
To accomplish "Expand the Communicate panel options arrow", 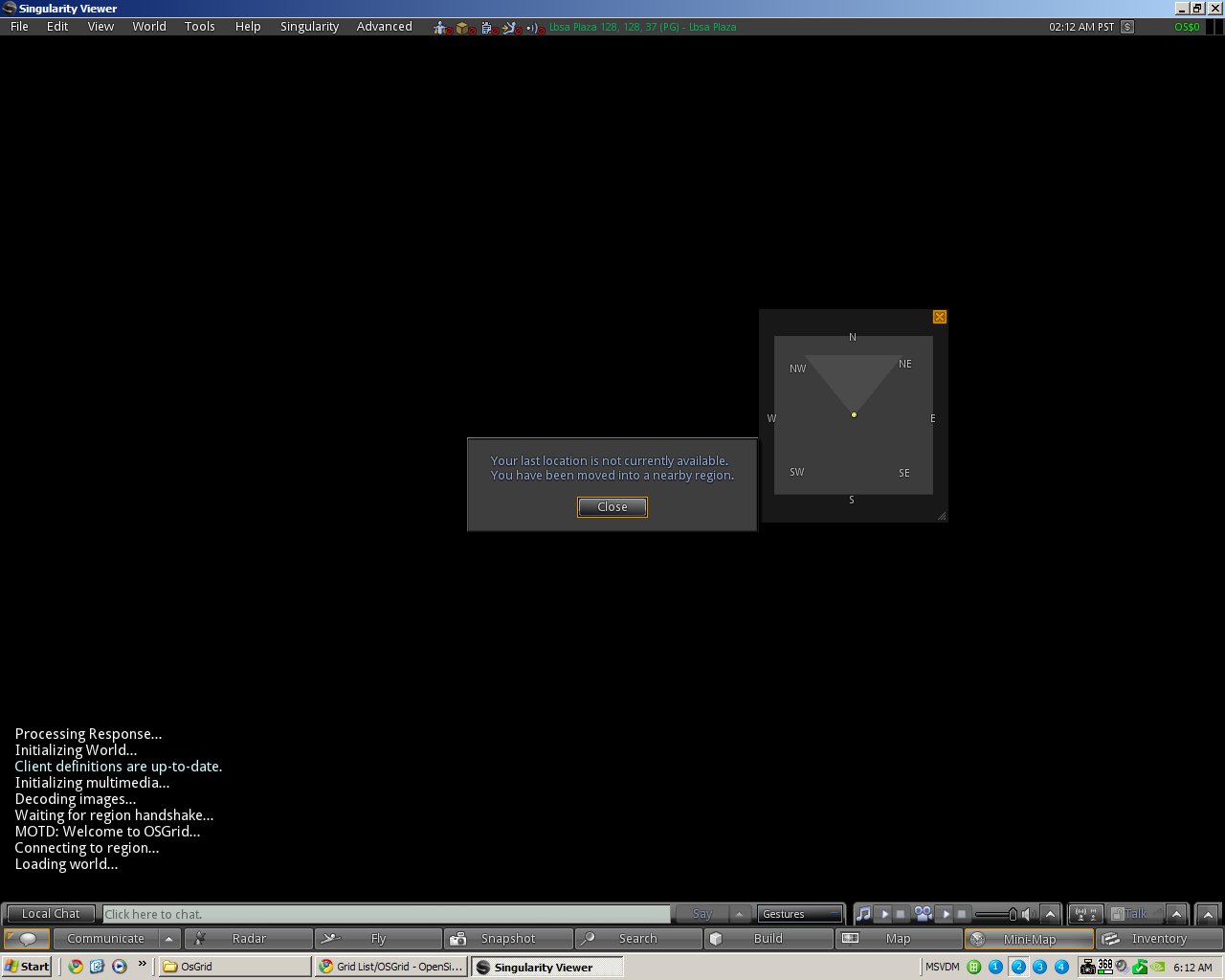I will 169,938.
